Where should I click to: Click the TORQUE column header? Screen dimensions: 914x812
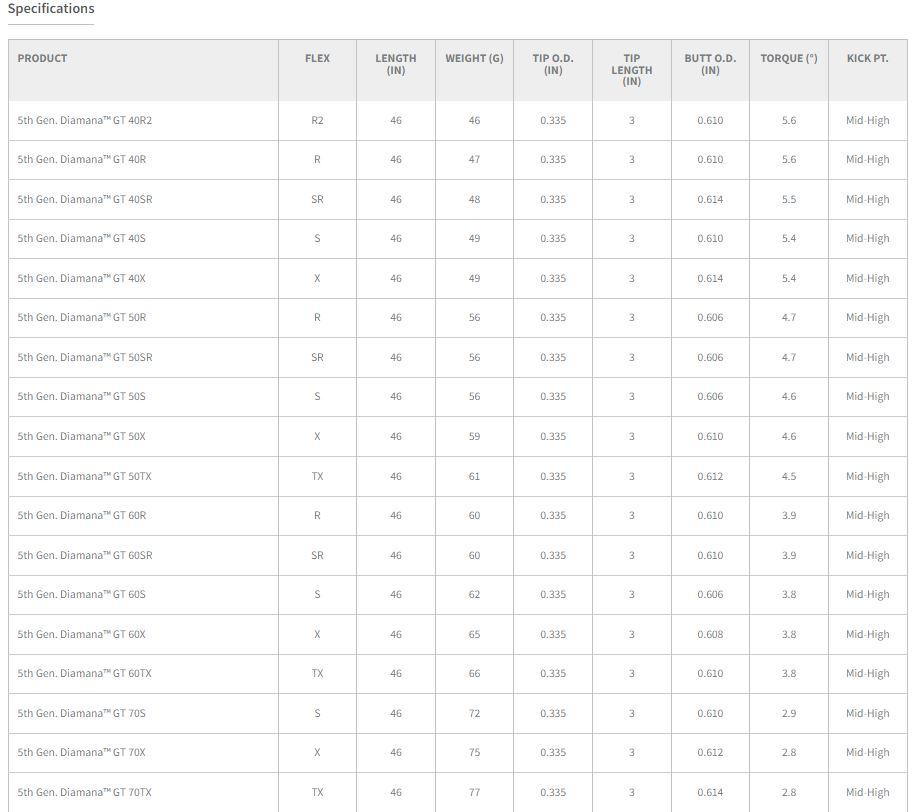788,58
